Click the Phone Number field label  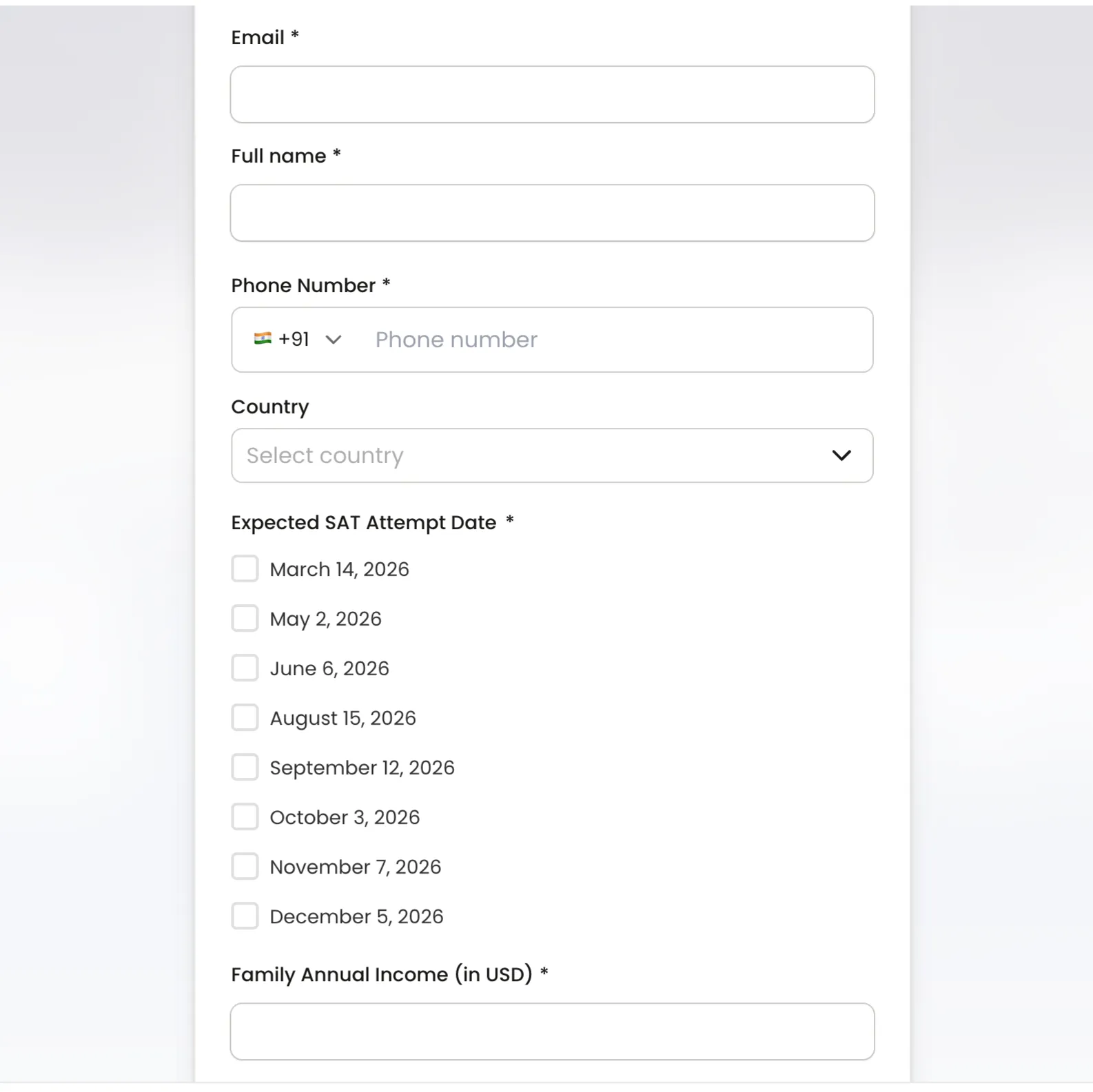(301, 285)
